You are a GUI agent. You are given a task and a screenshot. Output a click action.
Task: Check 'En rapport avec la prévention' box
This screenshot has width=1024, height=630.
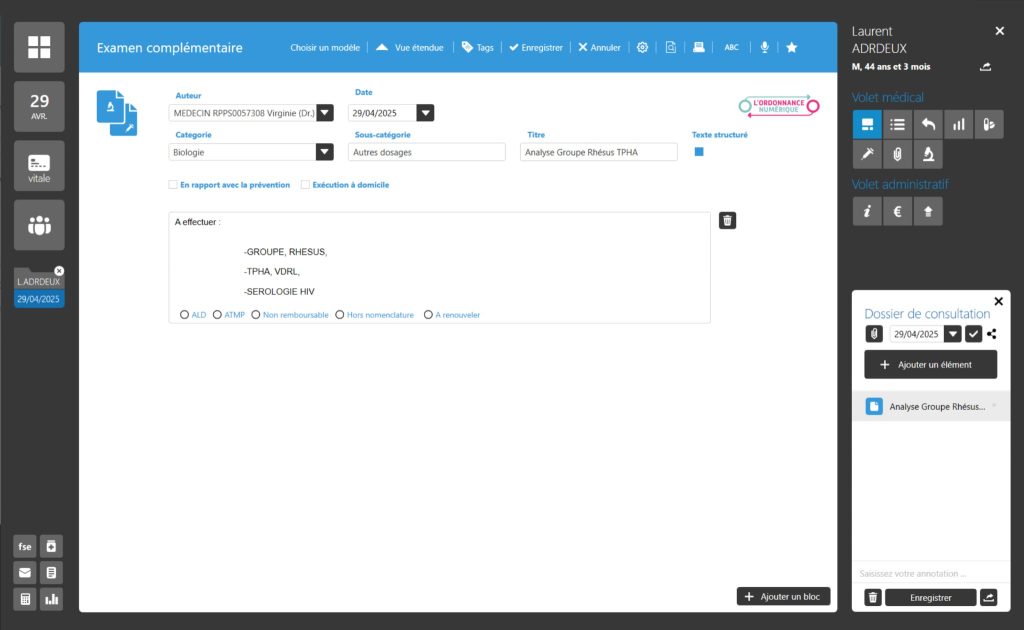pos(173,185)
